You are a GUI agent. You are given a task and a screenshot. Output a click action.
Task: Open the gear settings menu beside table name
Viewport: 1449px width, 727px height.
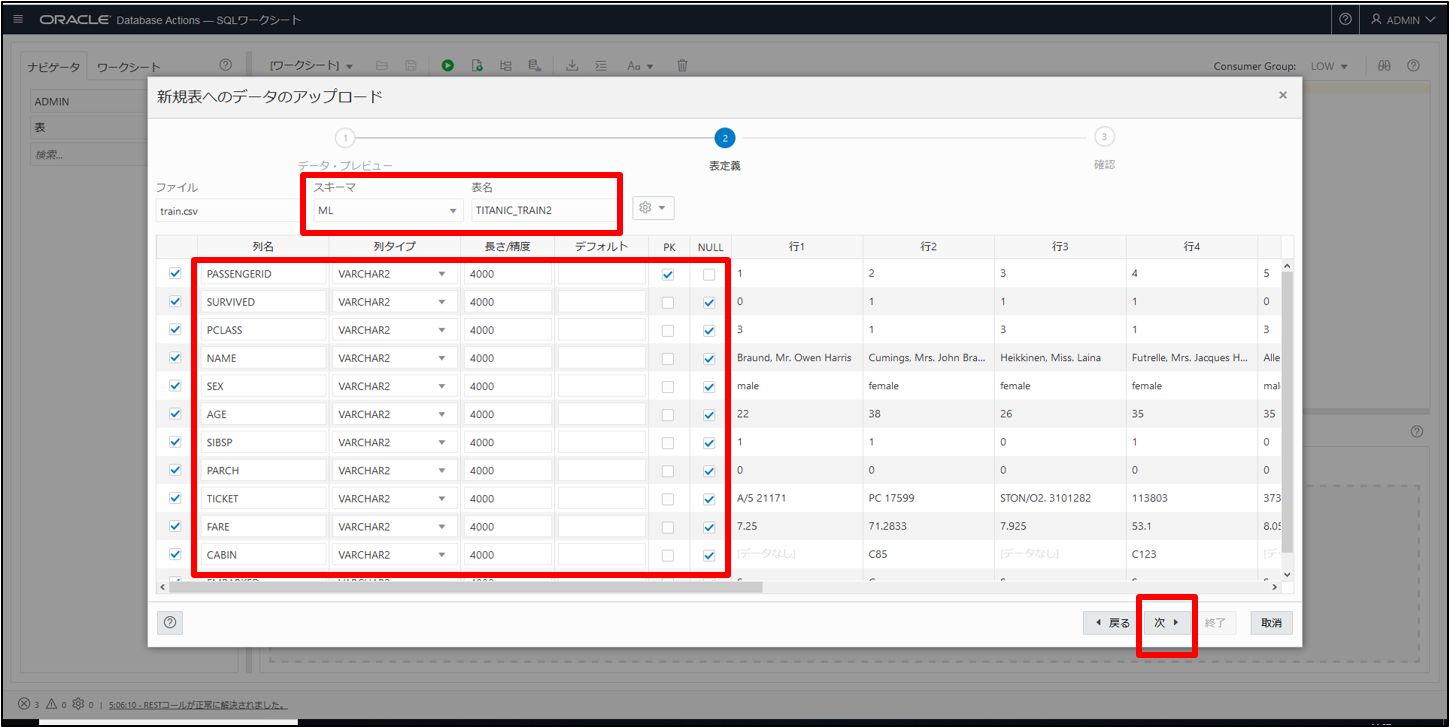pyautogui.click(x=654, y=208)
